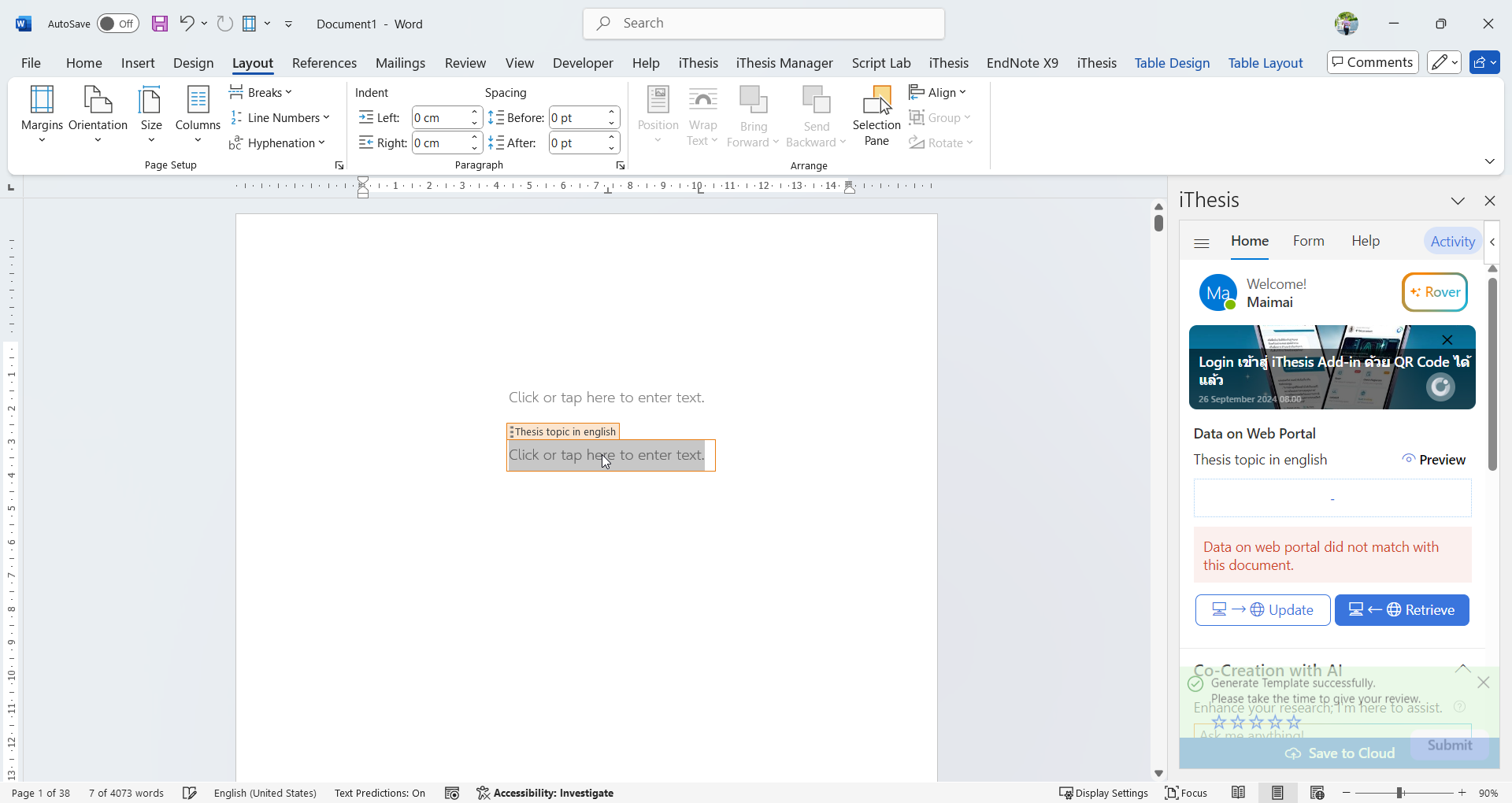The height and width of the screenshot is (803, 1512).
Task: Click the Retrieve button
Action: click(1402, 610)
